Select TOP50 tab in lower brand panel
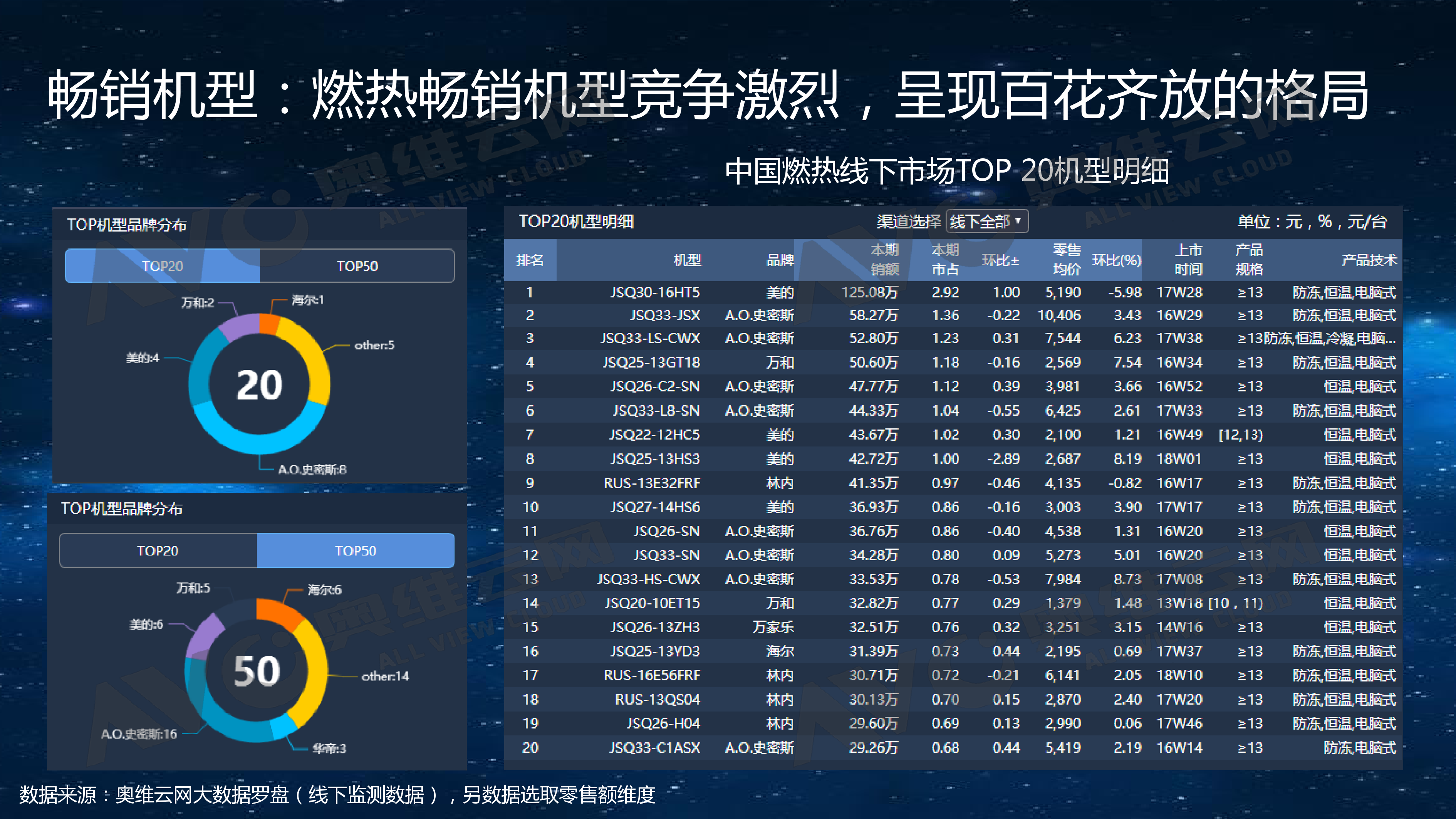The image size is (1456, 819). coord(356,550)
